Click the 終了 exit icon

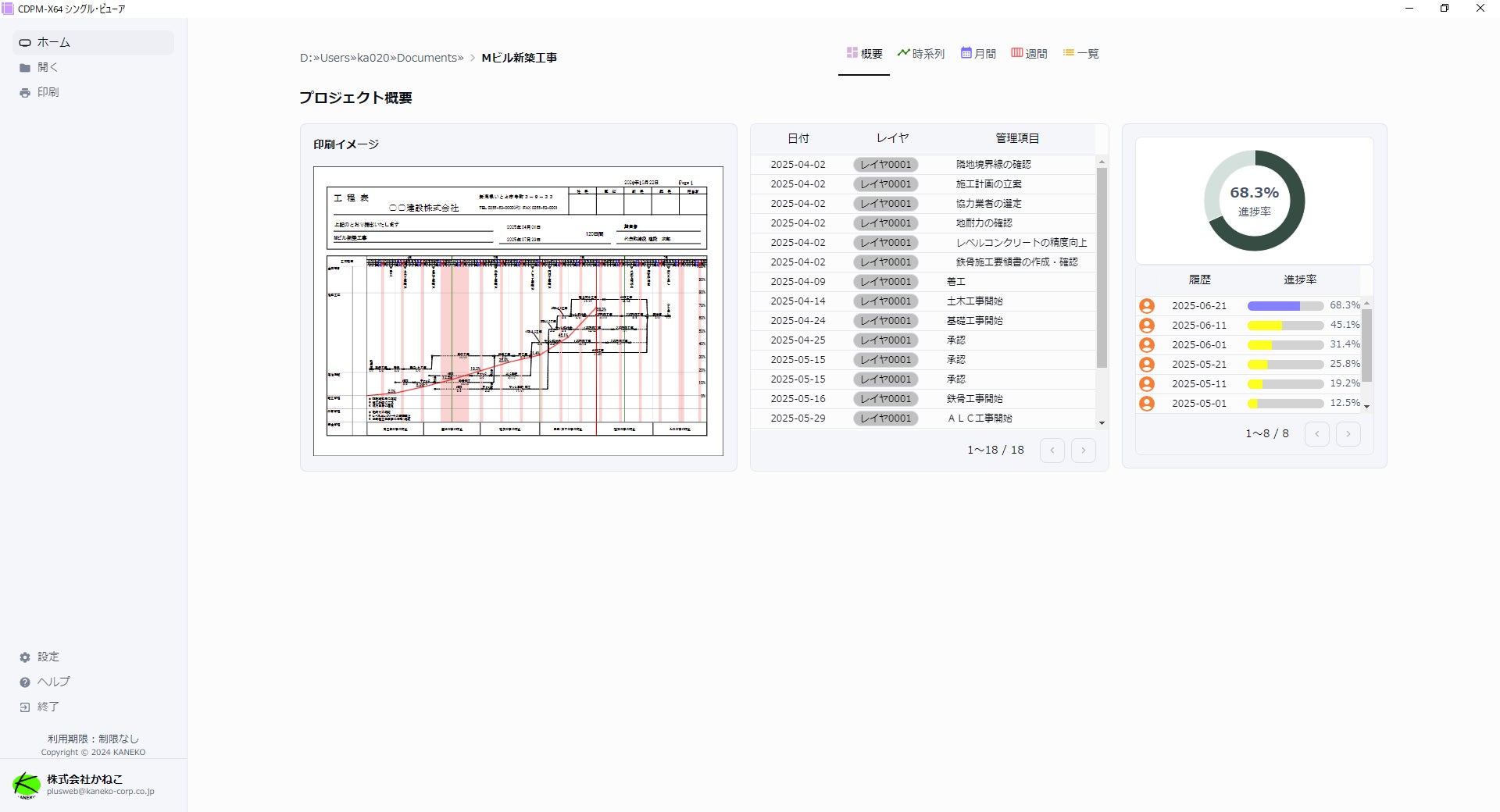tap(25, 707)
